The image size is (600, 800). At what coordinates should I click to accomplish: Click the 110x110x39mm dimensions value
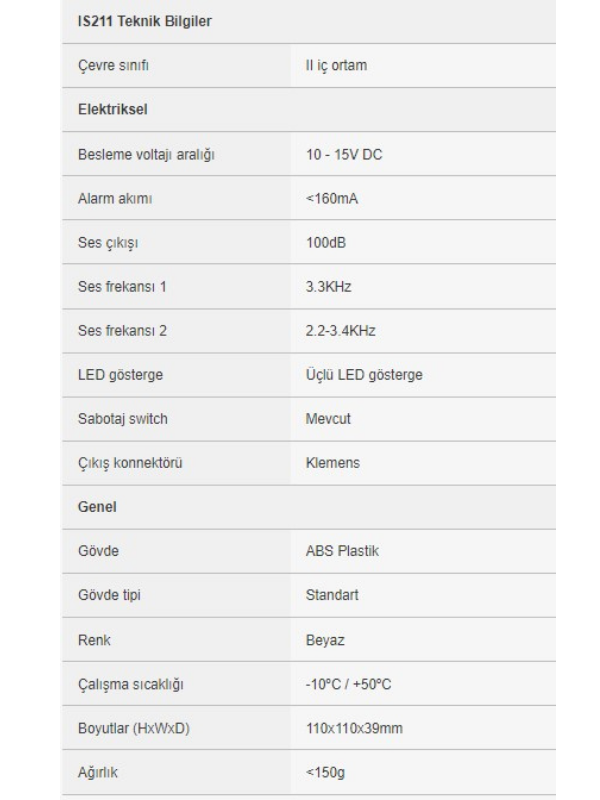tap(354, 728)
